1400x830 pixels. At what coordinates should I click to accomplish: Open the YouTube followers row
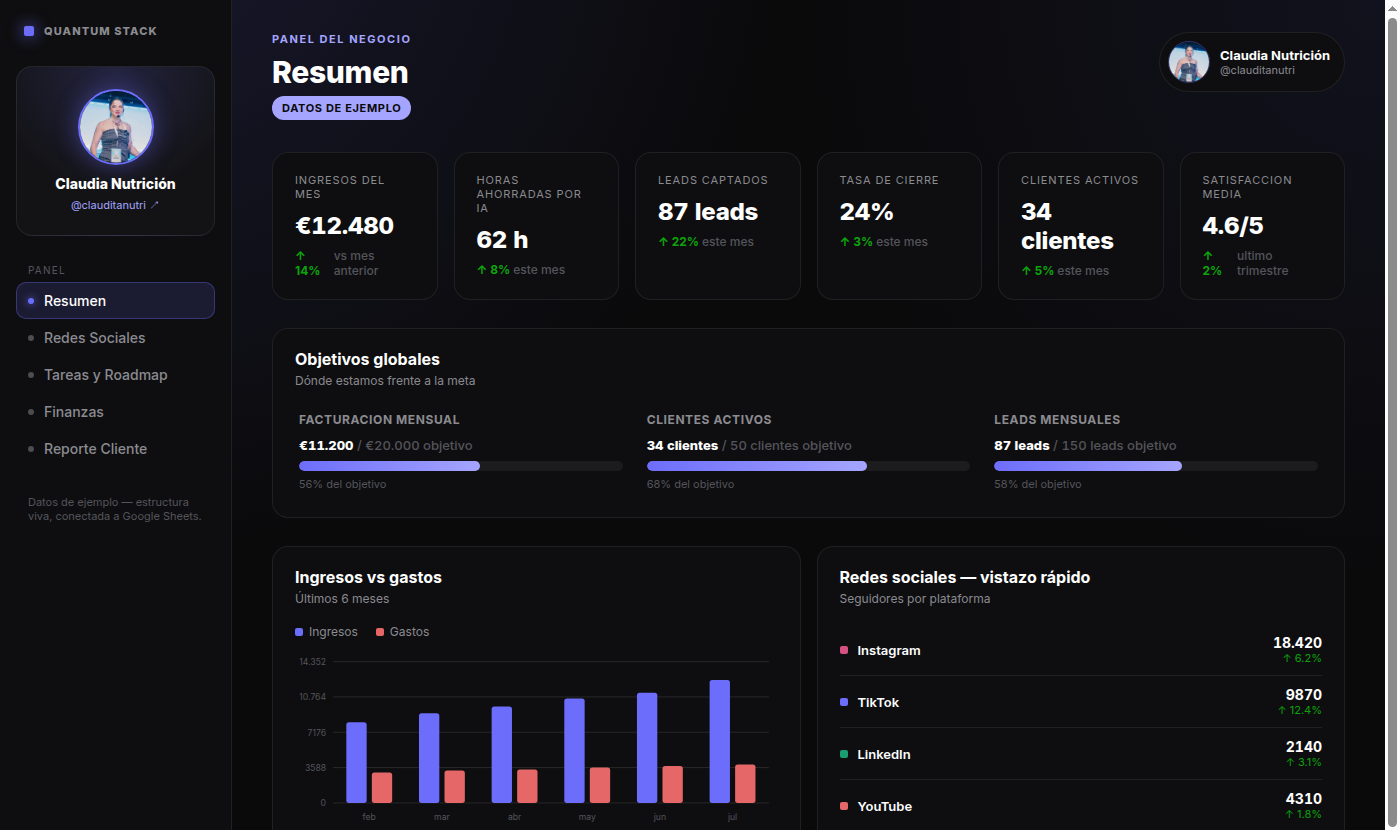click(1081, 806)
